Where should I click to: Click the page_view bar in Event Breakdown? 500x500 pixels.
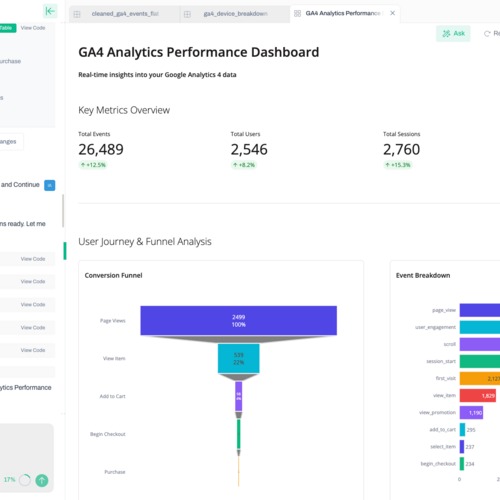click(x=480, y=310)
